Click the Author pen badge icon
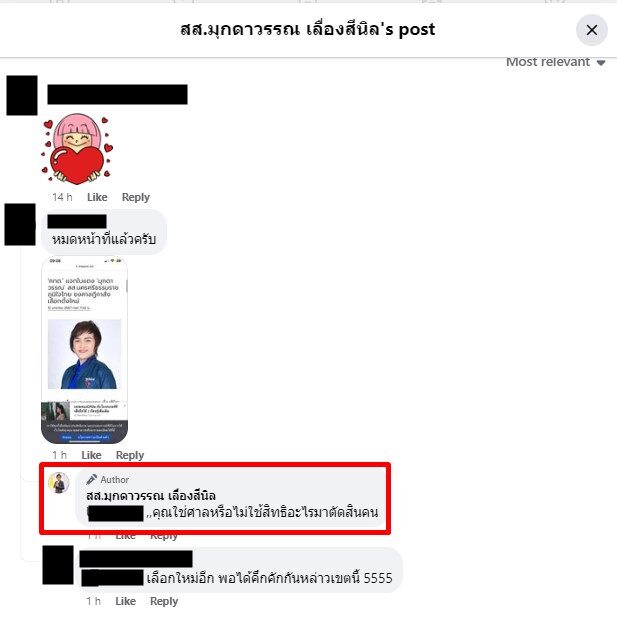Viewport: 617px width, 617px height. (91, 479)
